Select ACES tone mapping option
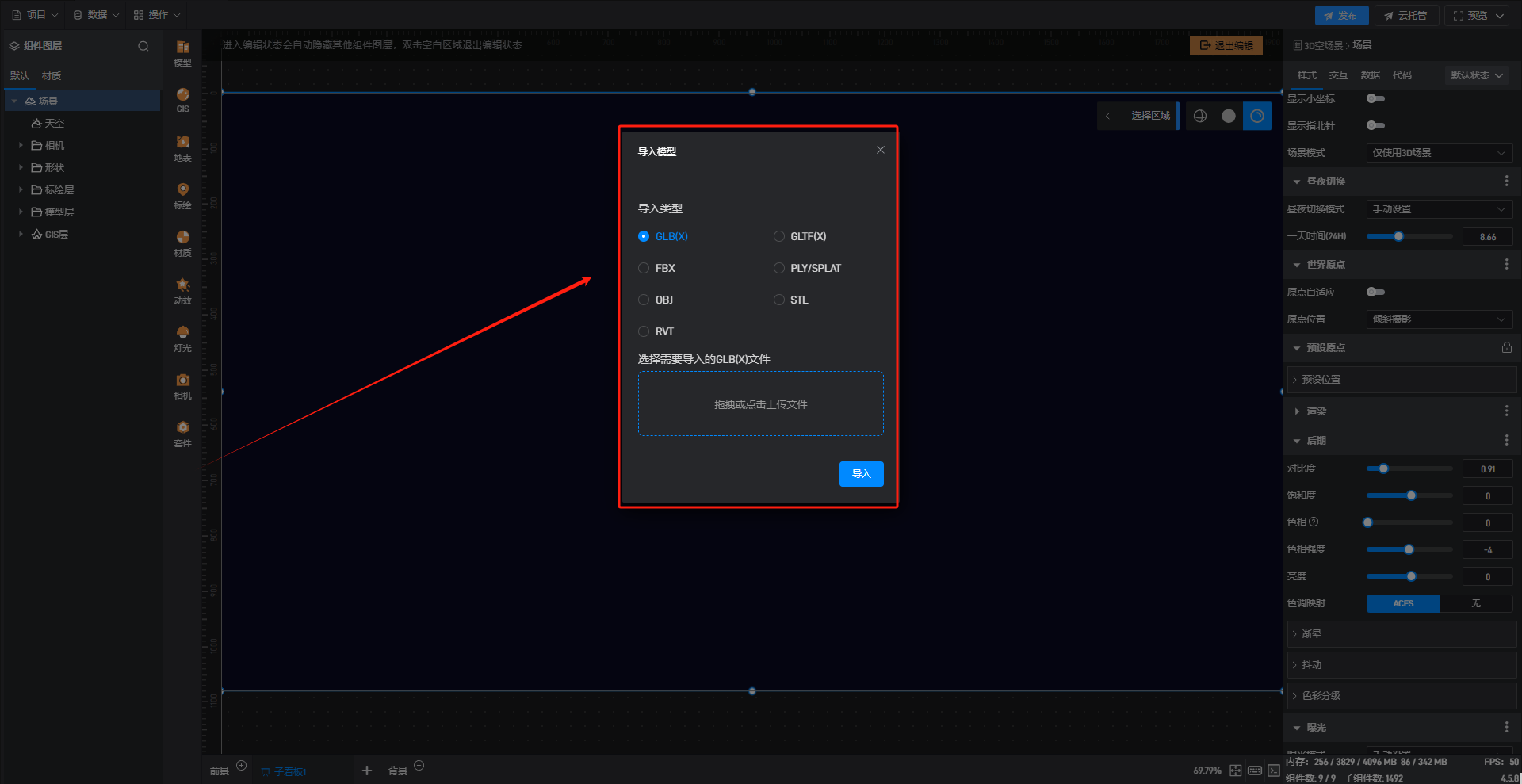 [x=1403, y=603]
